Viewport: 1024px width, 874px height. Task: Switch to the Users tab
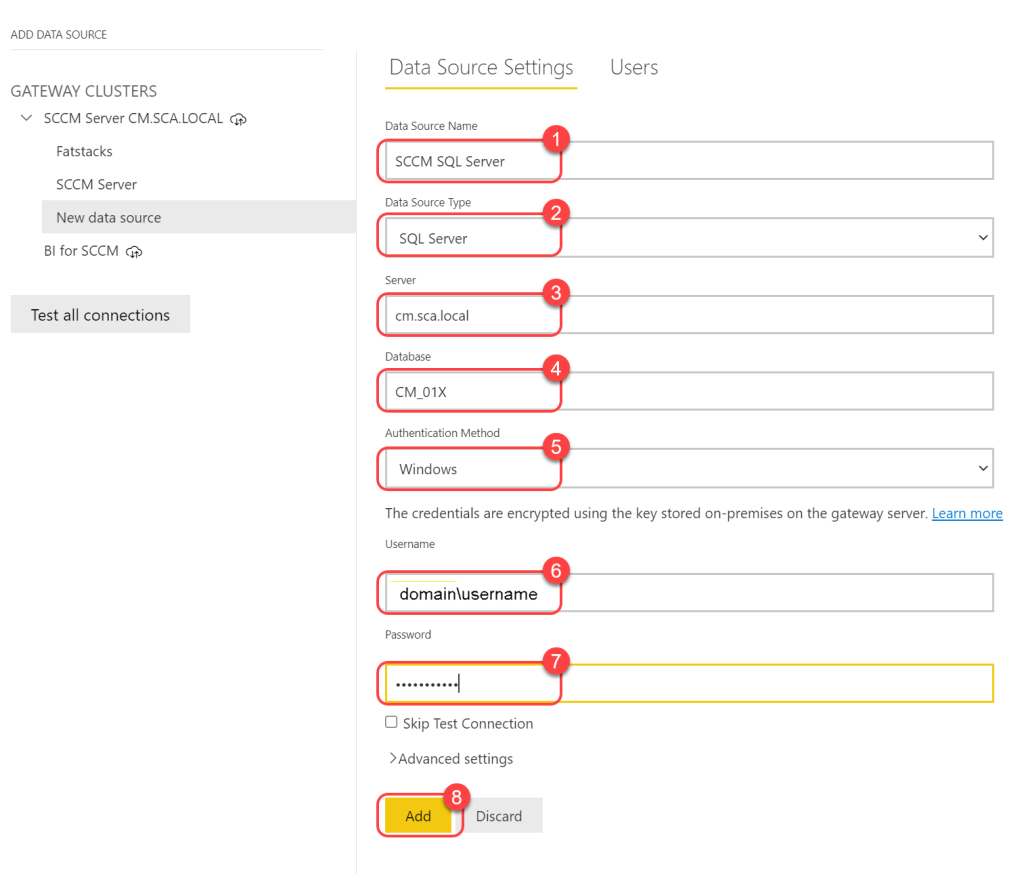click(x=634, y=67)
